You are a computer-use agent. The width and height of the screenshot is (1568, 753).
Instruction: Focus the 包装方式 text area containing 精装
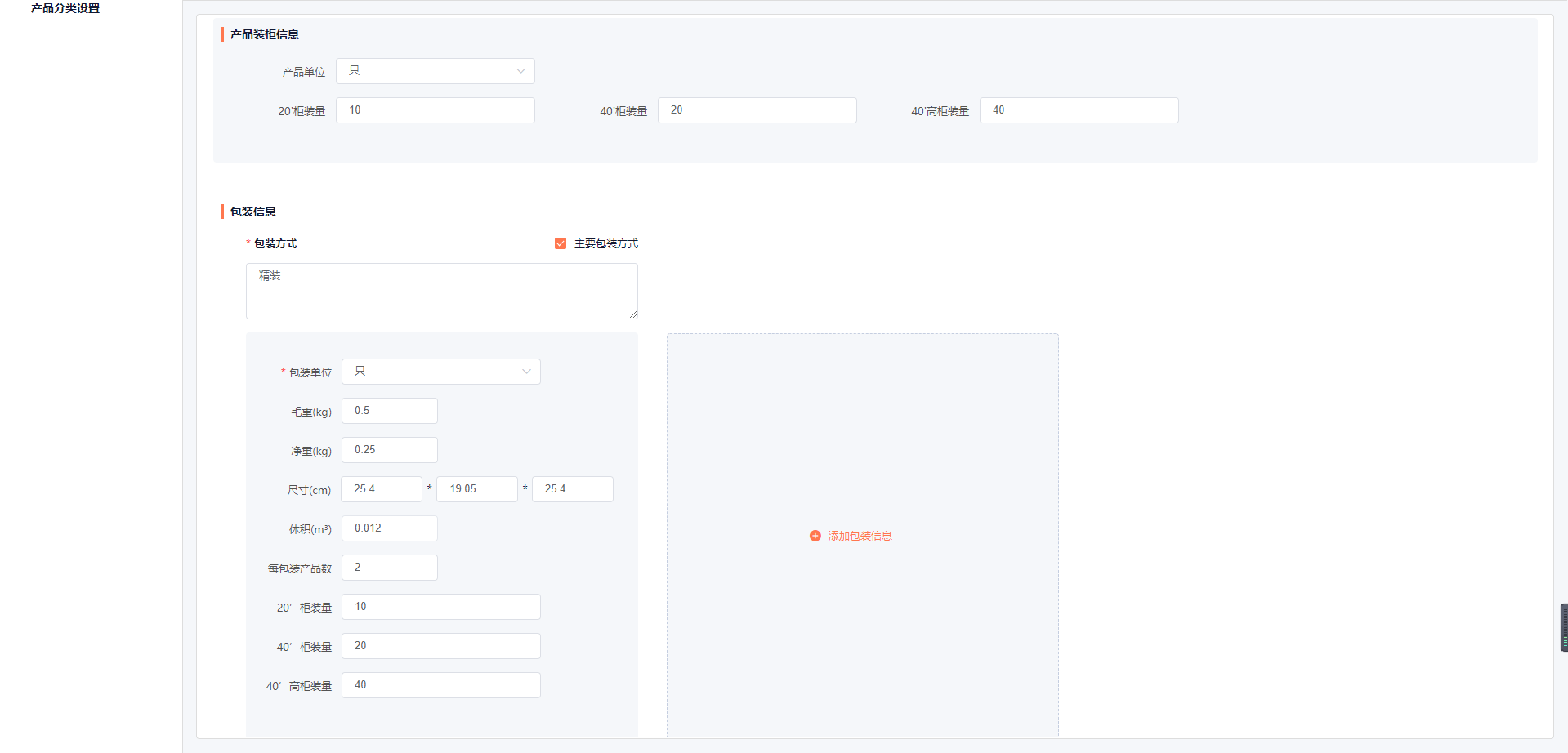[441, 291]
